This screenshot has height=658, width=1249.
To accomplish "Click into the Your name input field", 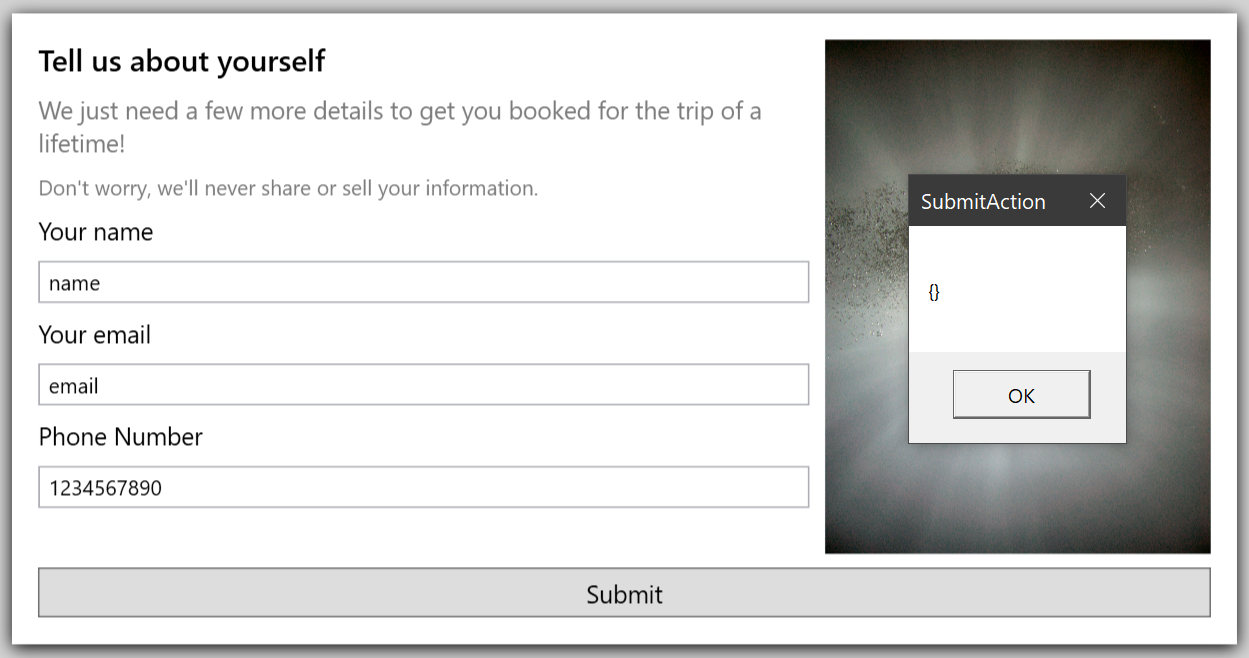I will pyautogui.click(x=423, y=282).
